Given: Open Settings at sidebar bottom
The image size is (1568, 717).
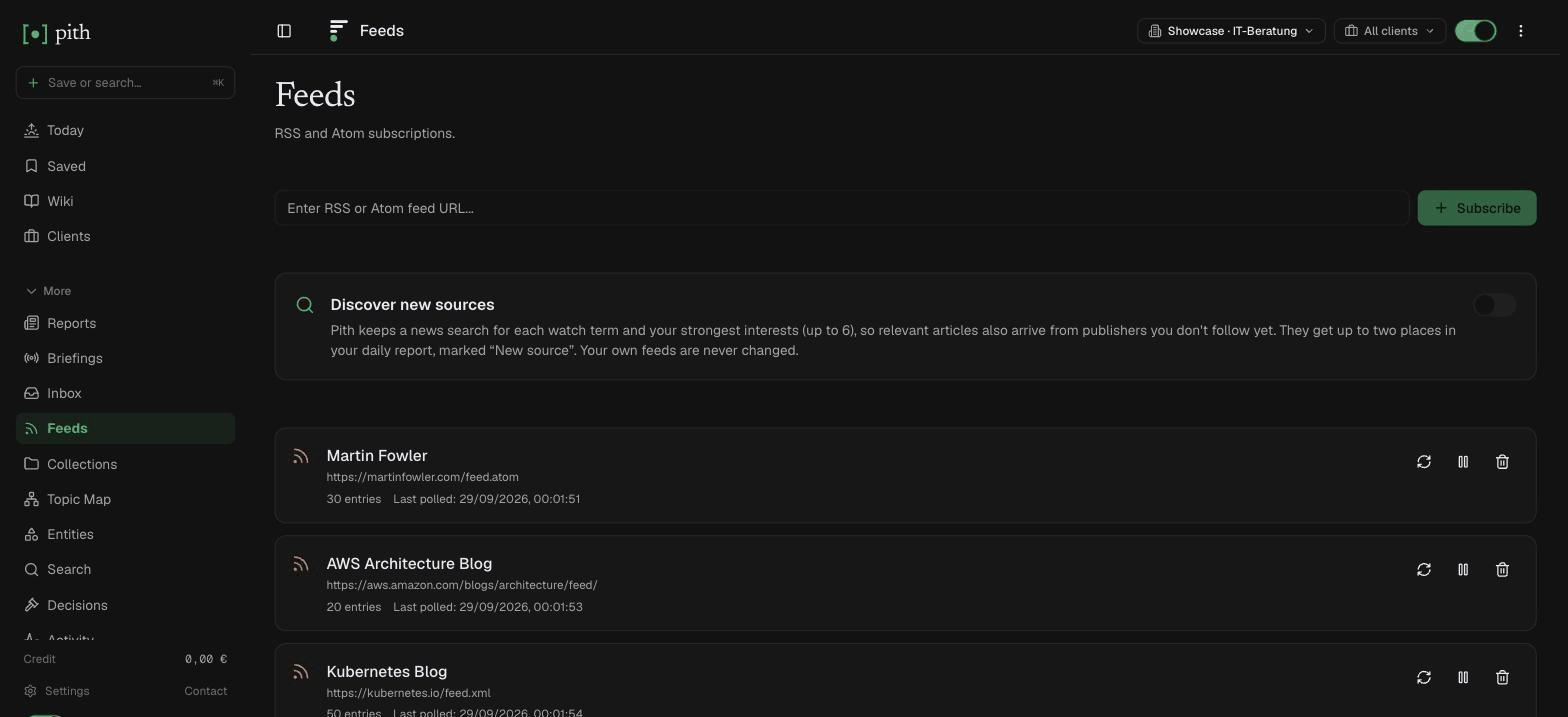Looking at the screenshot, I should click(57, 691).
